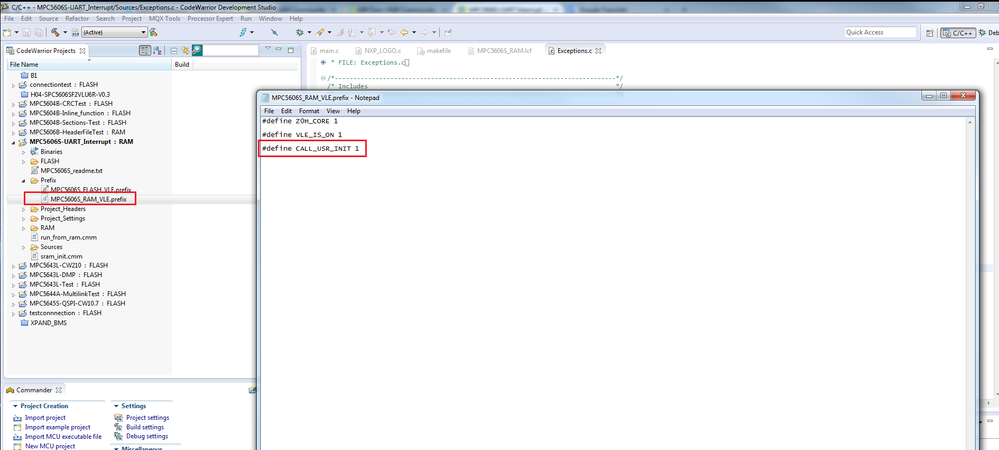Close the Exceptions.c editor tab

599,50
